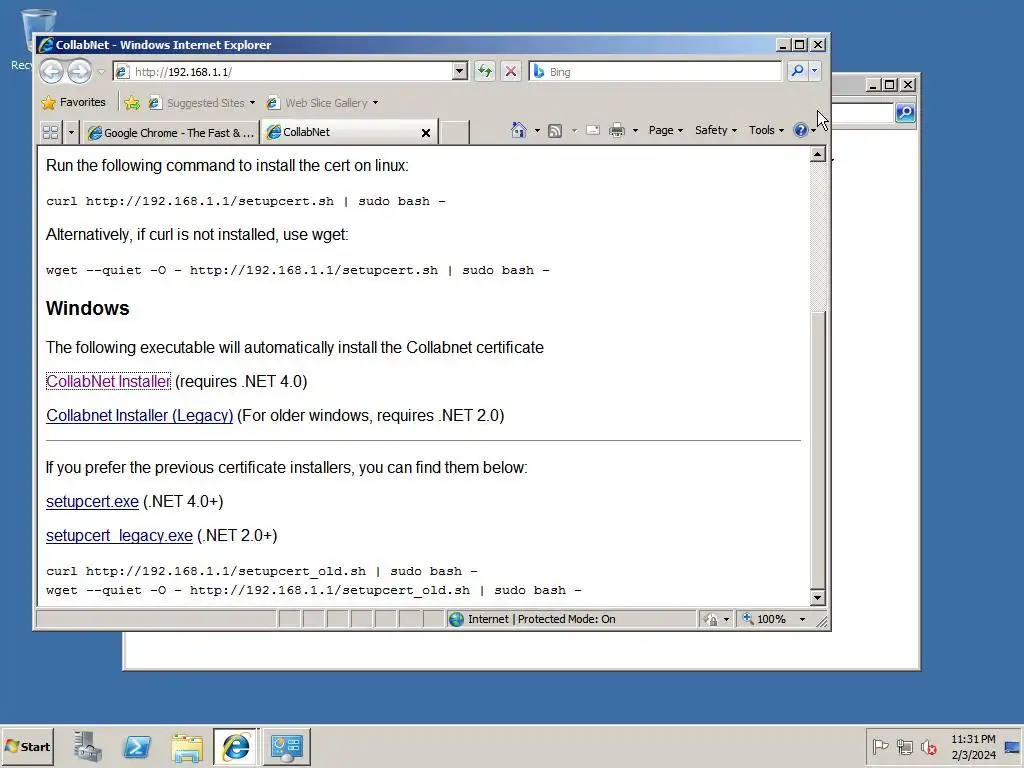Download setupcert_legacy.exe link
Screen dimensions: 1024x768
tap(120, 536)
